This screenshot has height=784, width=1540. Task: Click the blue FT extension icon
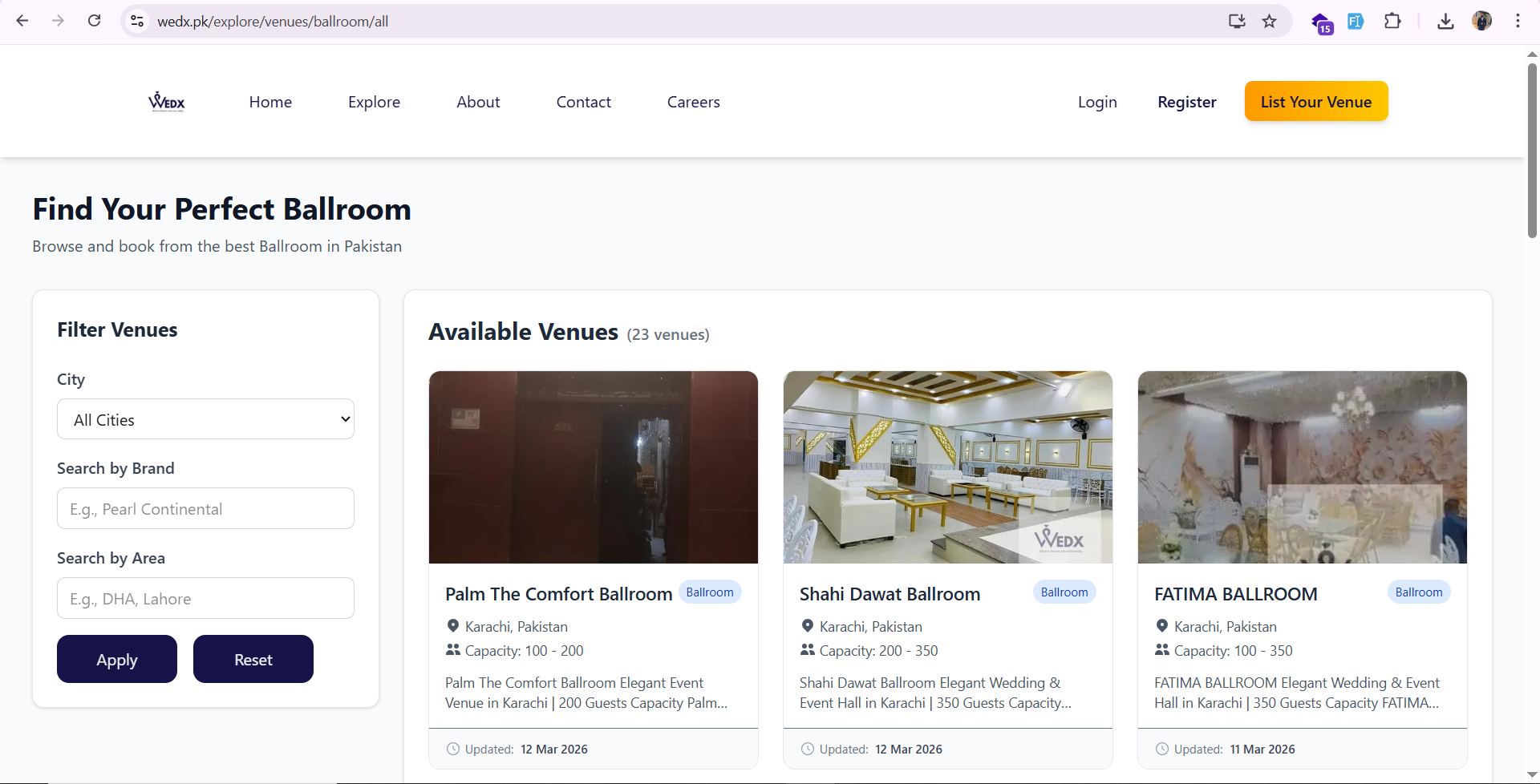tap(1356, 21)
